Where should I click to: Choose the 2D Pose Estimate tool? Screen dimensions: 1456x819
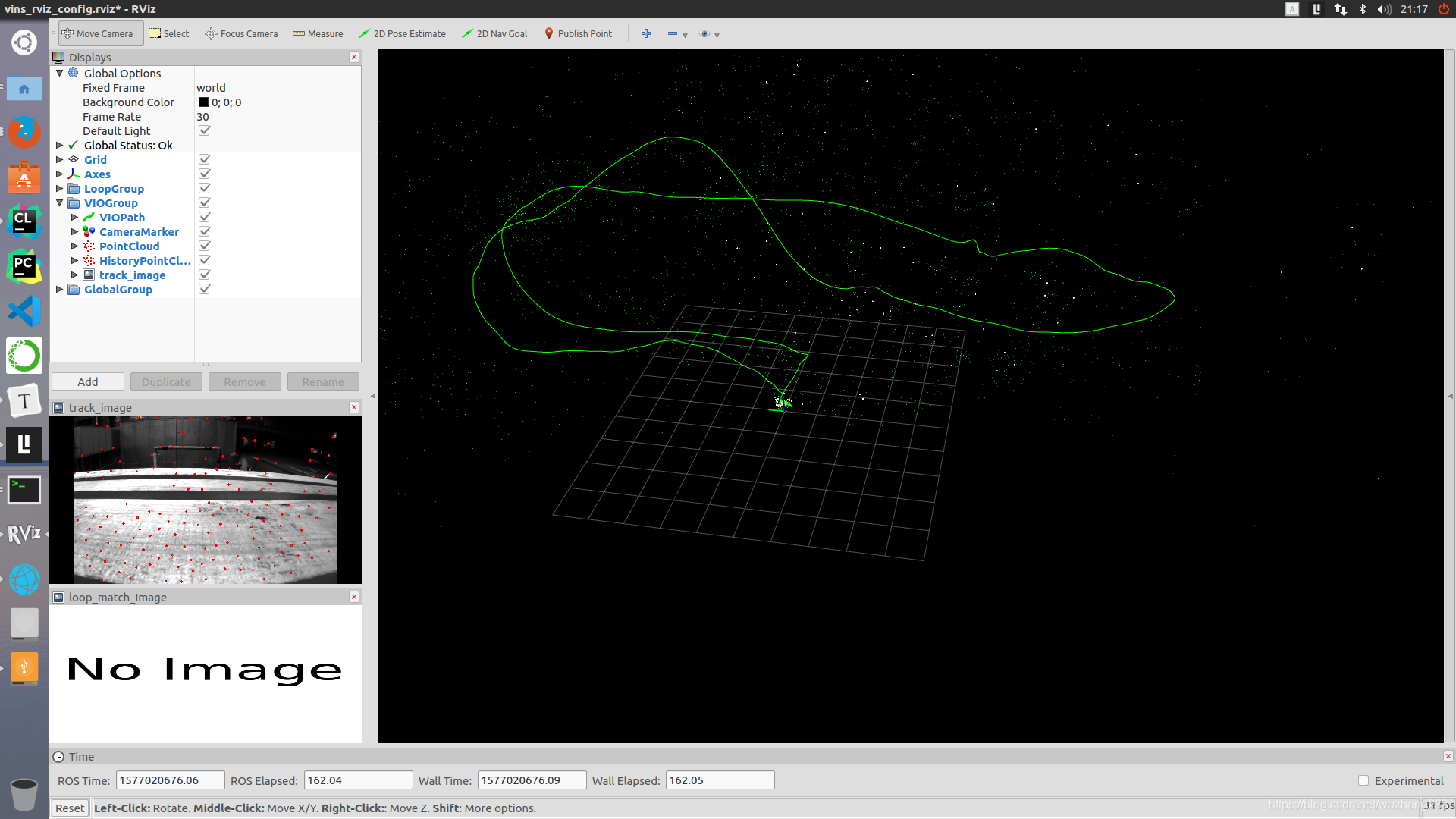point(402,33)
